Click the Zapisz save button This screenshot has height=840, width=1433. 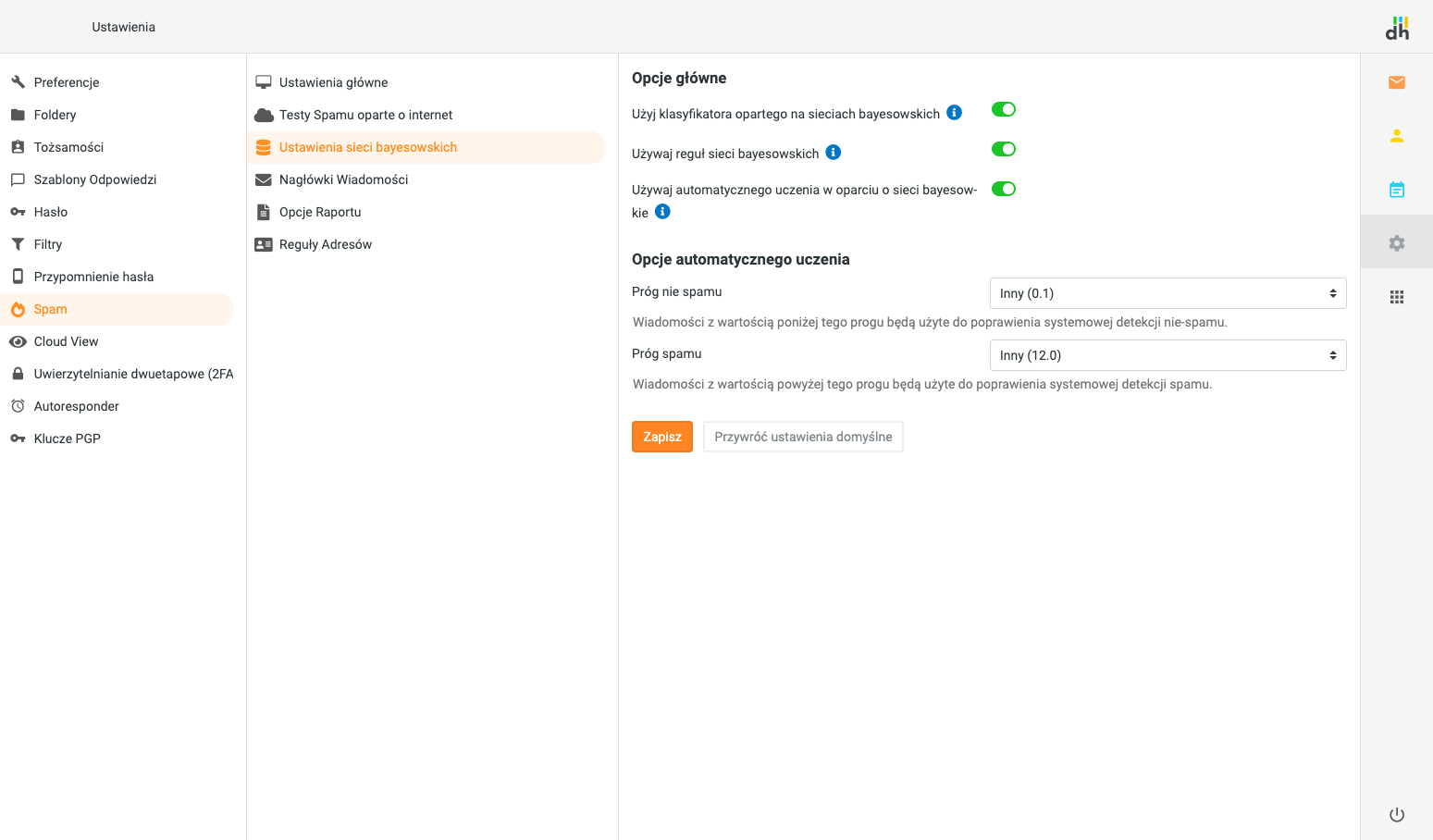coord(662,437)
